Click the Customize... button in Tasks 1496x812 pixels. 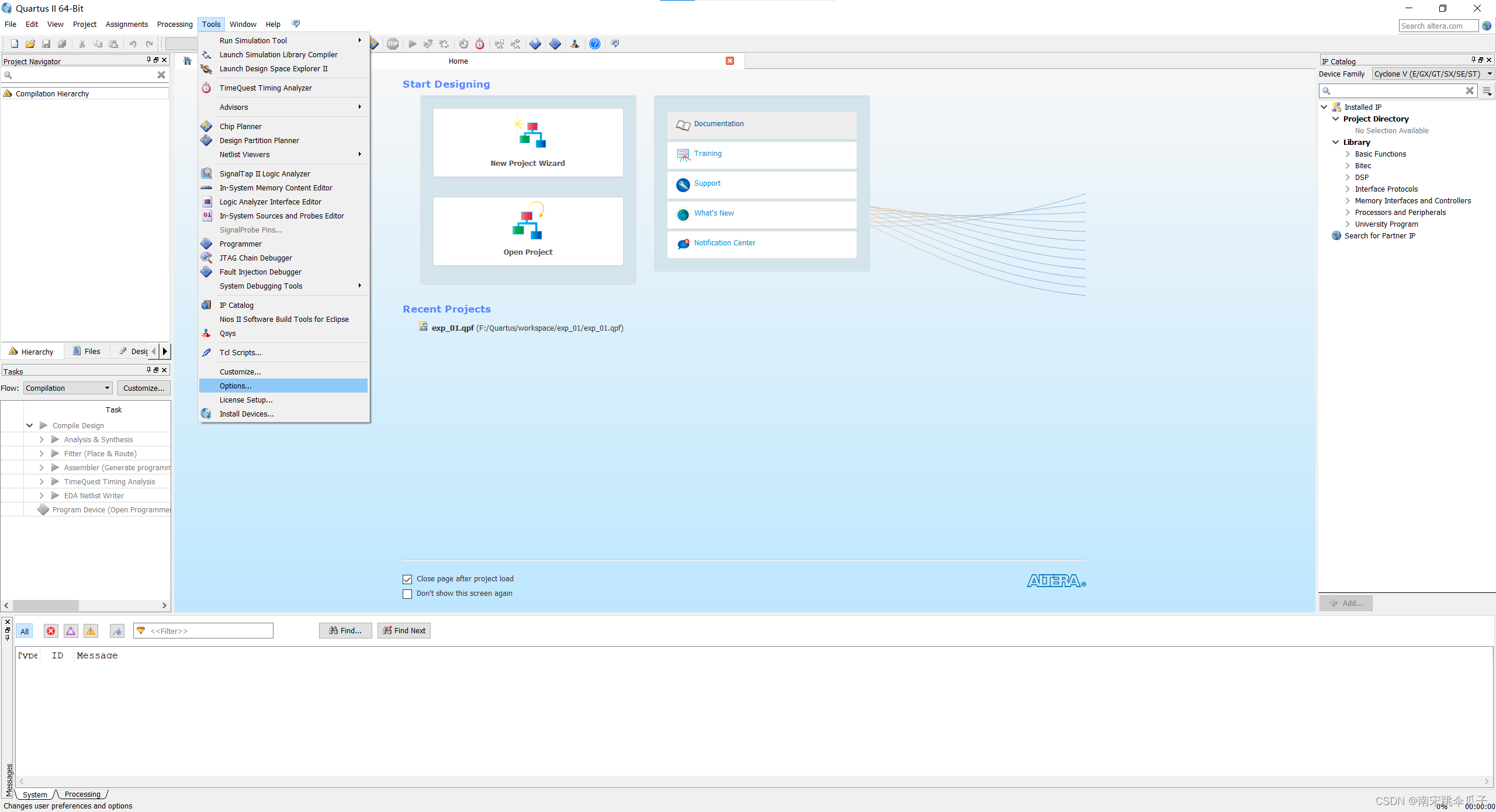144,388
